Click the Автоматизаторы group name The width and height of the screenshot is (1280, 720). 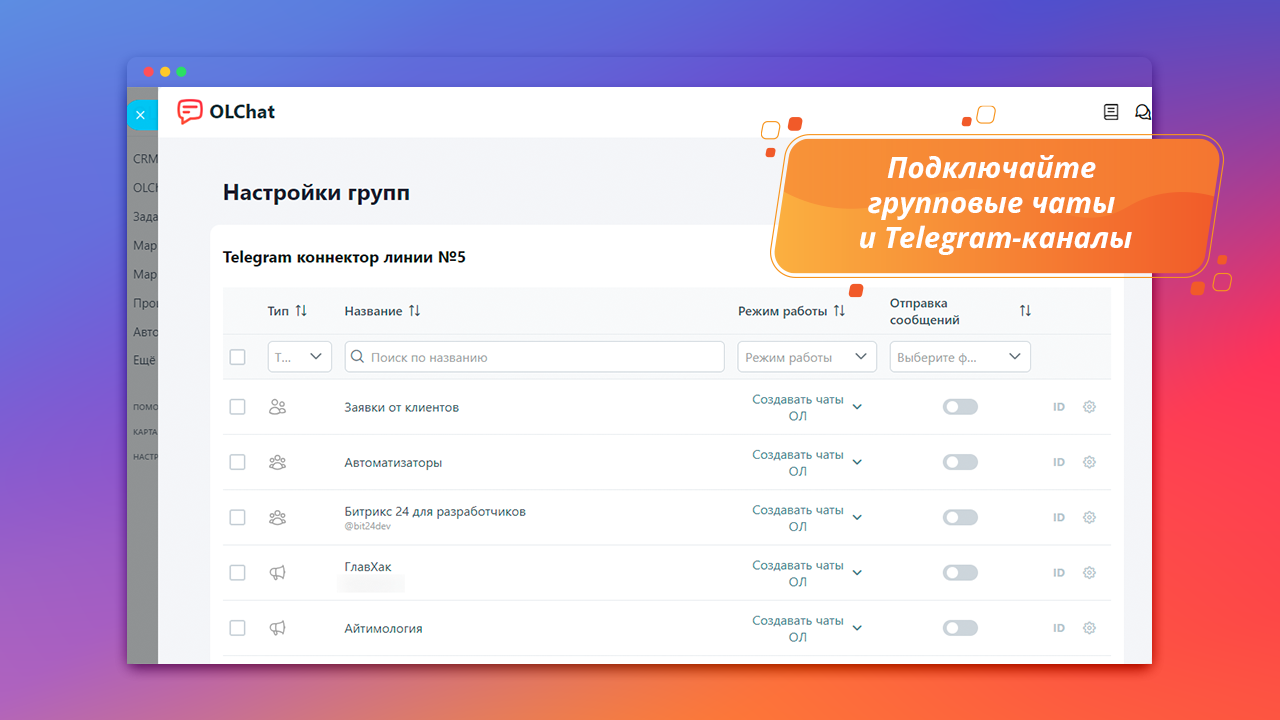[x=393, y=462]
